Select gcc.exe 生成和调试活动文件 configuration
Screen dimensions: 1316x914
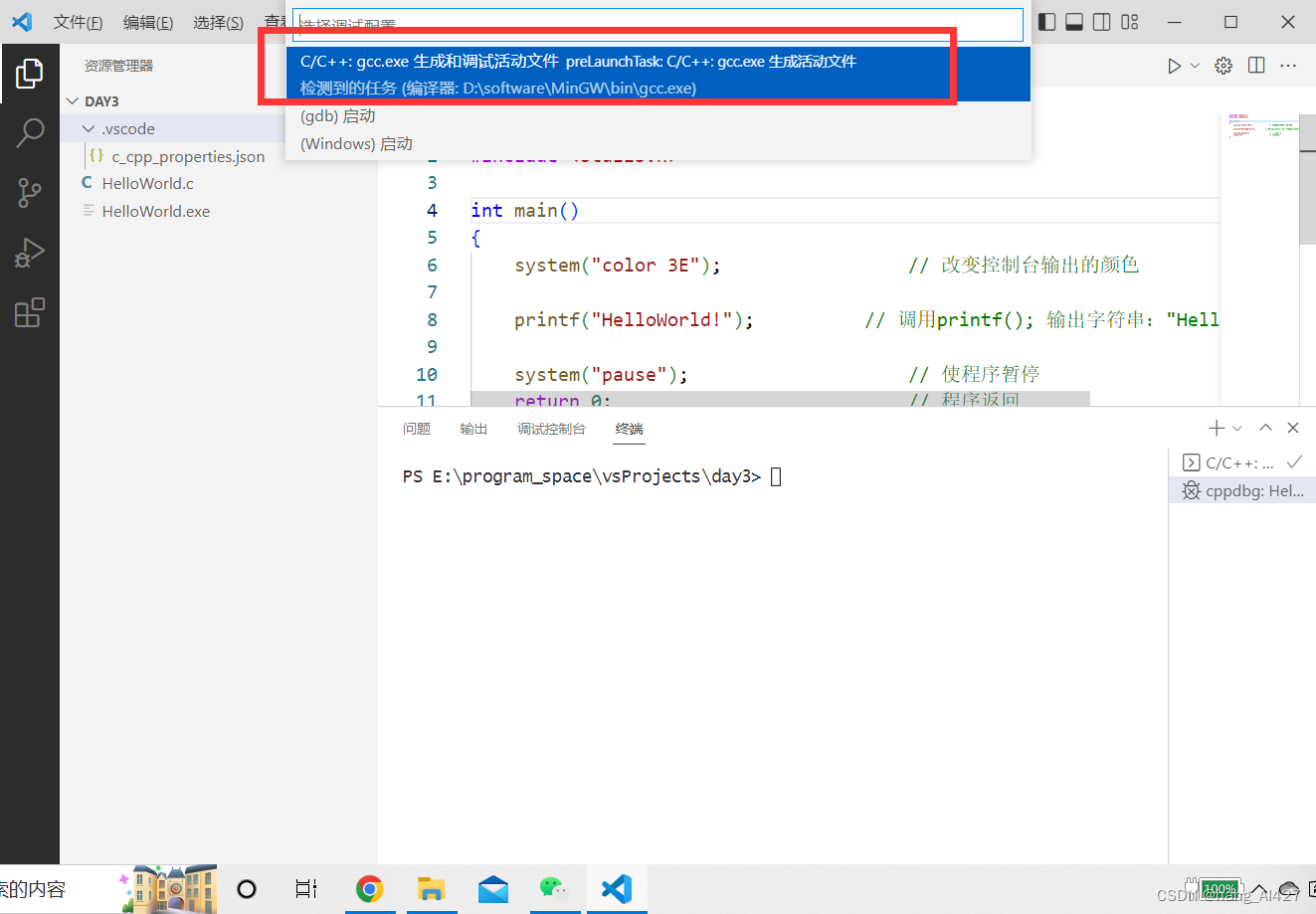tap(658, 75)
